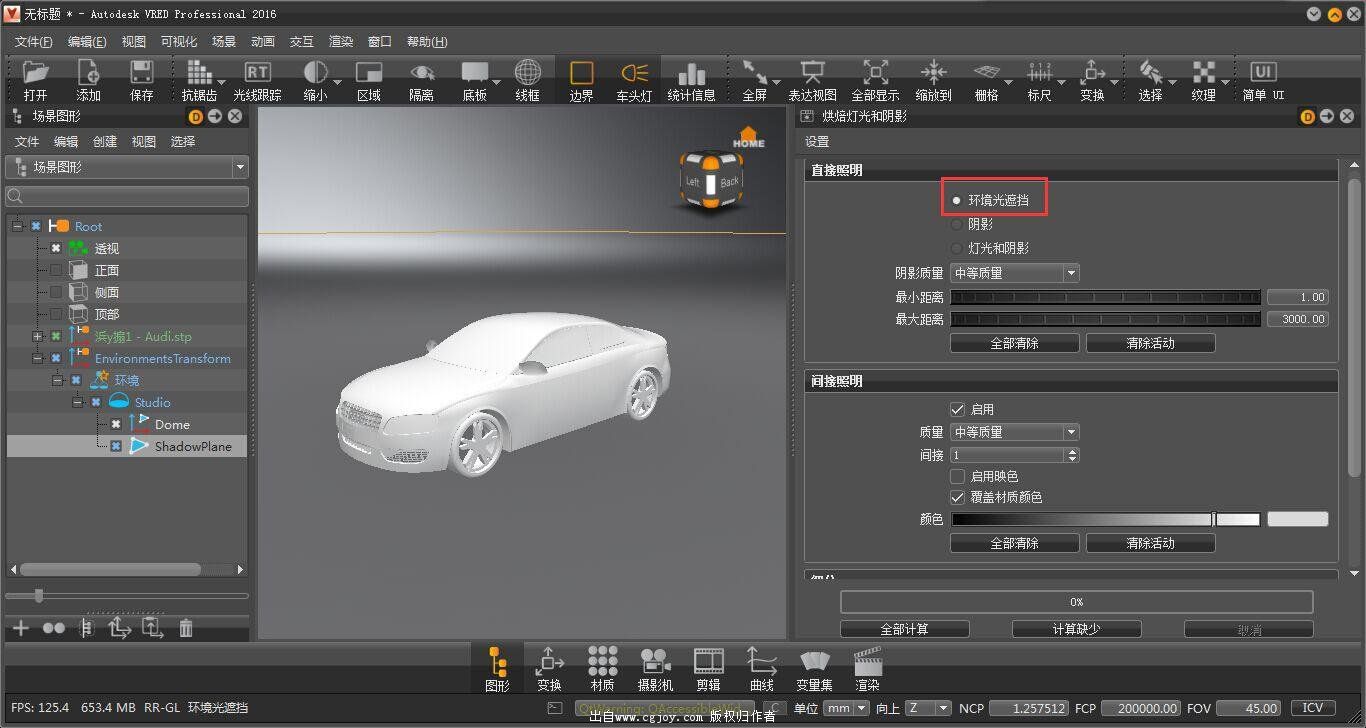Toggle 车头灯 headlight toolbar icon
The height and width of the screenshot is (728, 1366).
[x=634, y=73]
